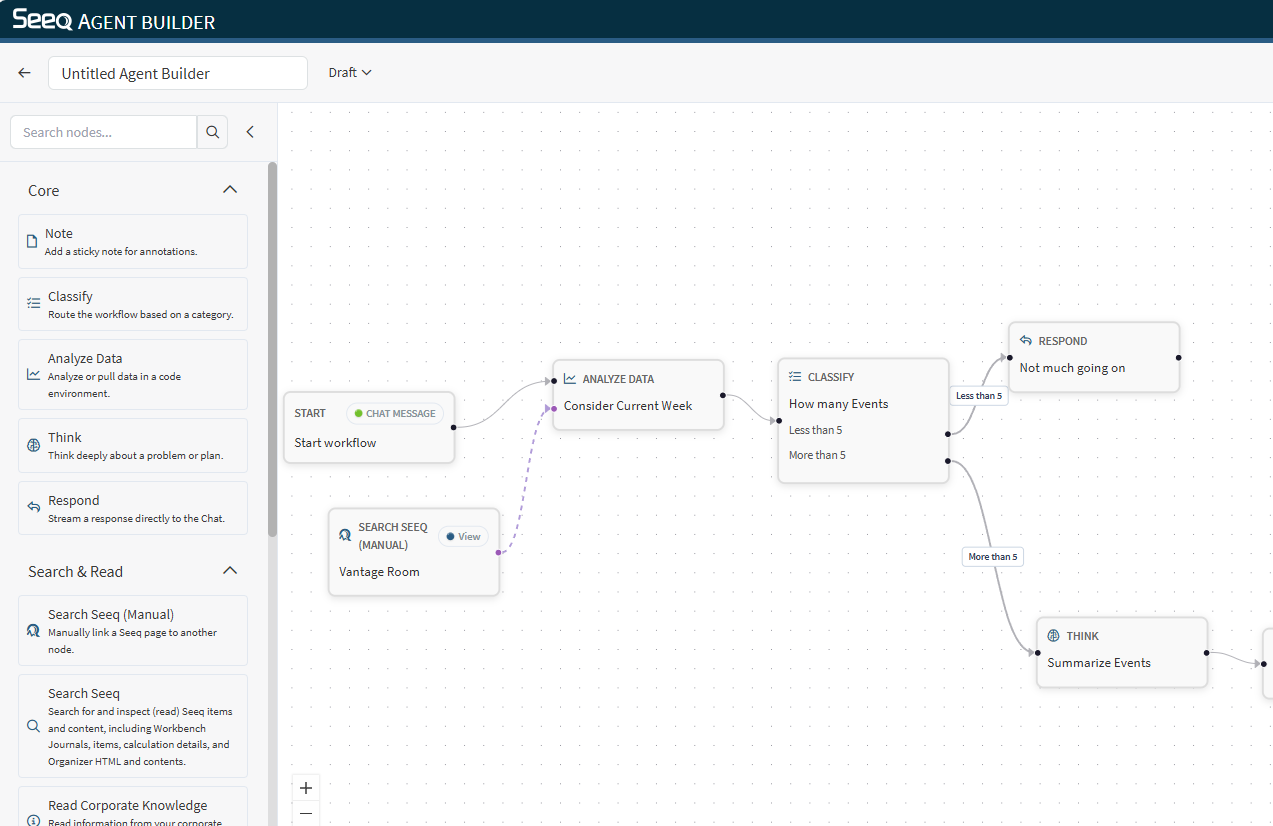Click the search magnifier button
Image resolution: width=1273 pixels, height=826 pixels.
212,132
